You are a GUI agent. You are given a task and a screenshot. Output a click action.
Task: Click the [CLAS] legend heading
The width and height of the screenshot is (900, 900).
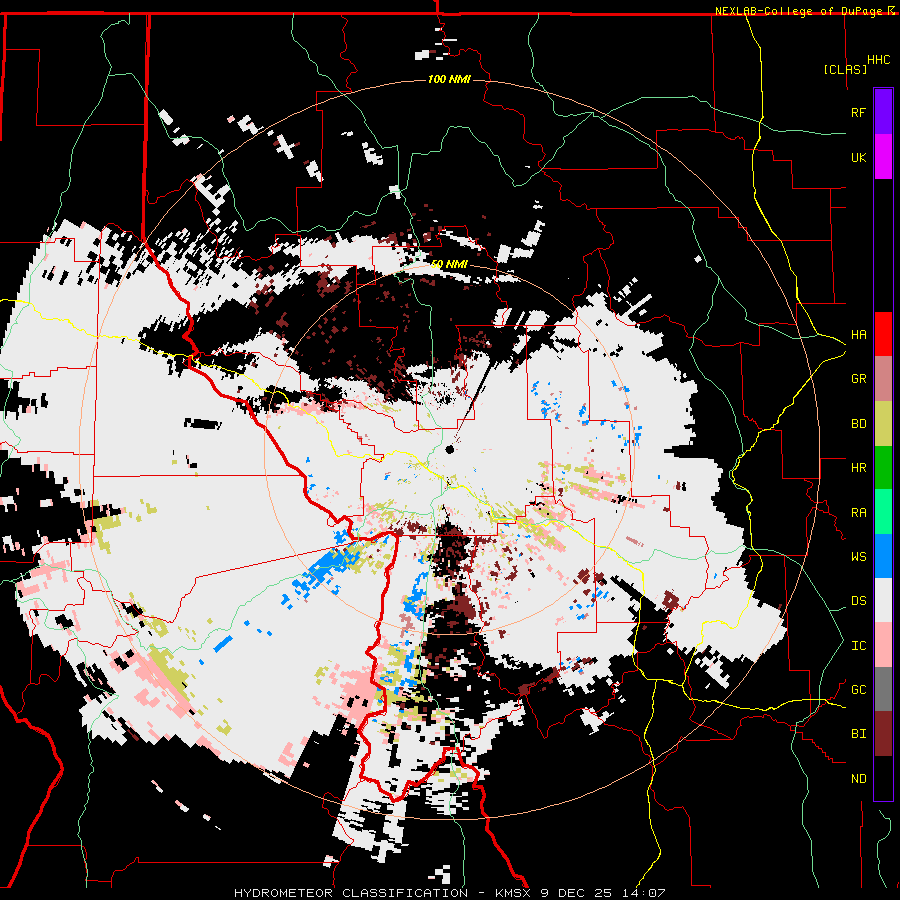(845, 69)
